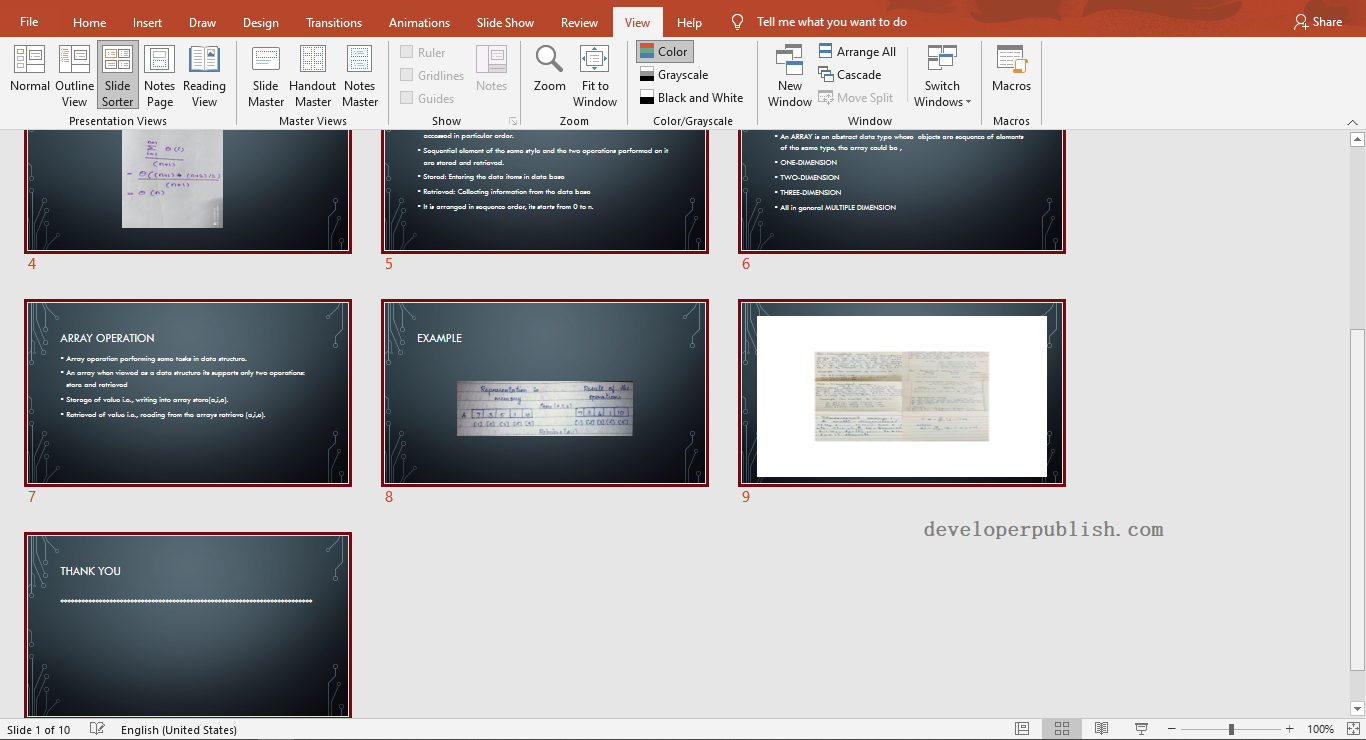Image resolution: width=1366 pixels, height=740 pixels.
Task: Click spell check status bar icon
Action: (x=97, y=729)
